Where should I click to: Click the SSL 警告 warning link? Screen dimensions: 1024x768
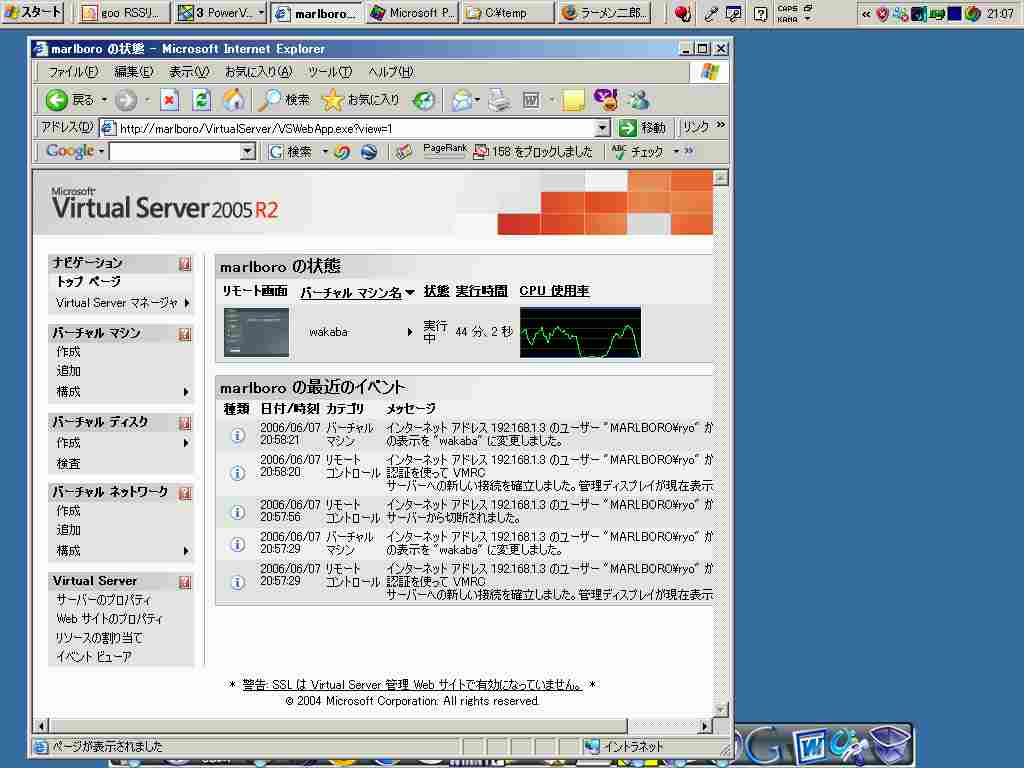coord(411,684)
